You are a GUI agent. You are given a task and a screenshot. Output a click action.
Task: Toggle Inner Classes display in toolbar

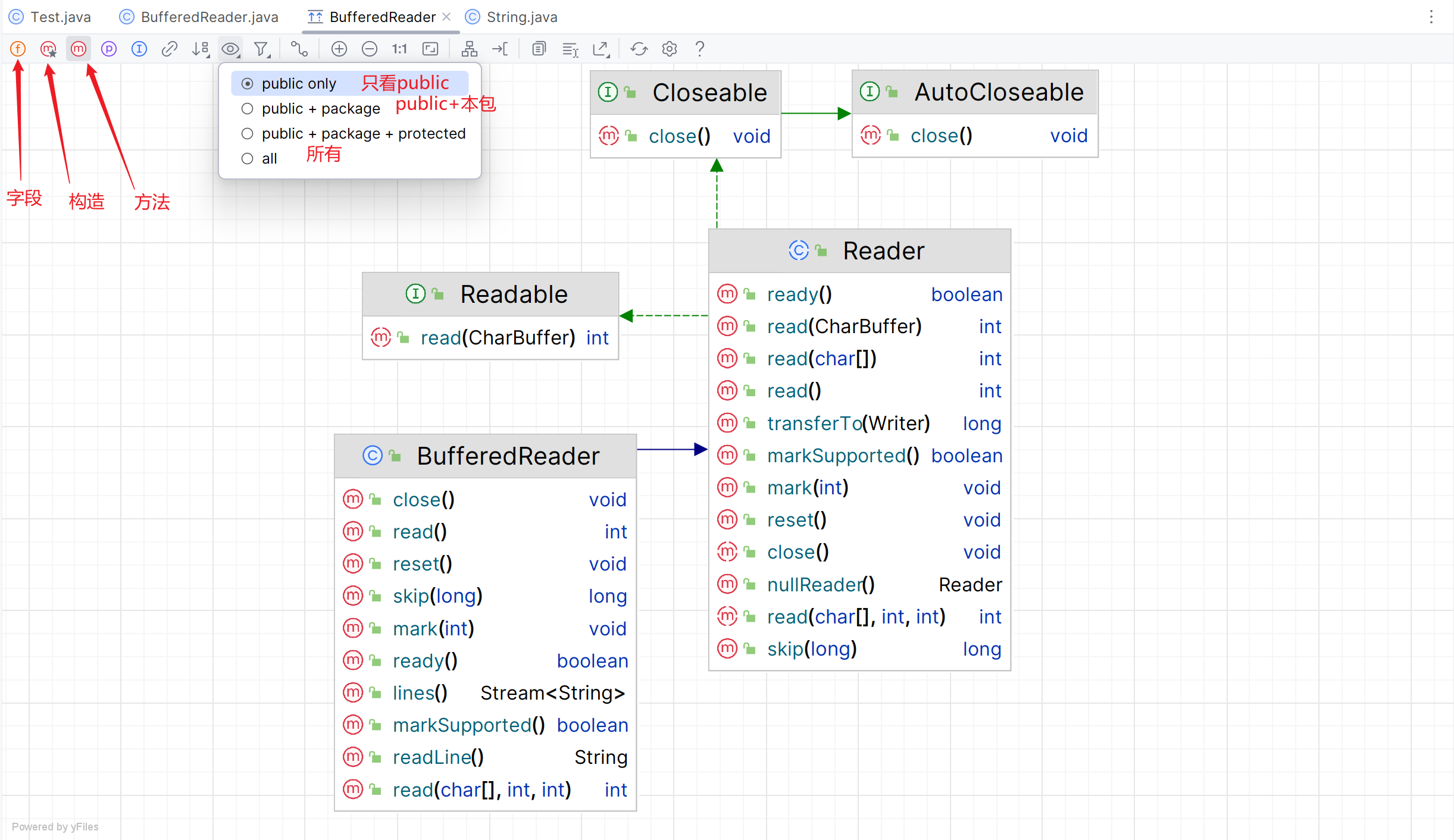139,49
